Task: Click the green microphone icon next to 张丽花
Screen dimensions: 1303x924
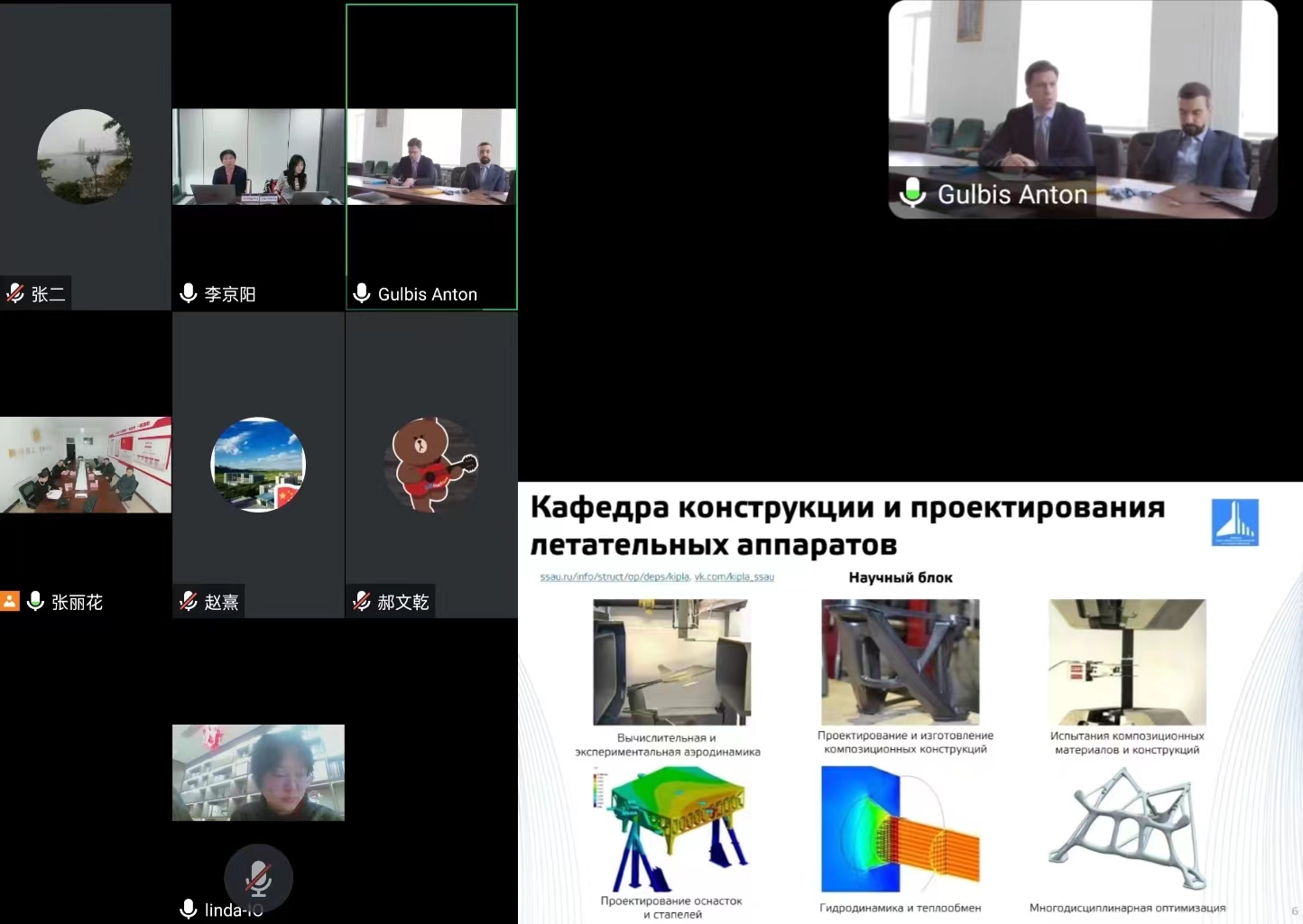Action: pos(36,601)
